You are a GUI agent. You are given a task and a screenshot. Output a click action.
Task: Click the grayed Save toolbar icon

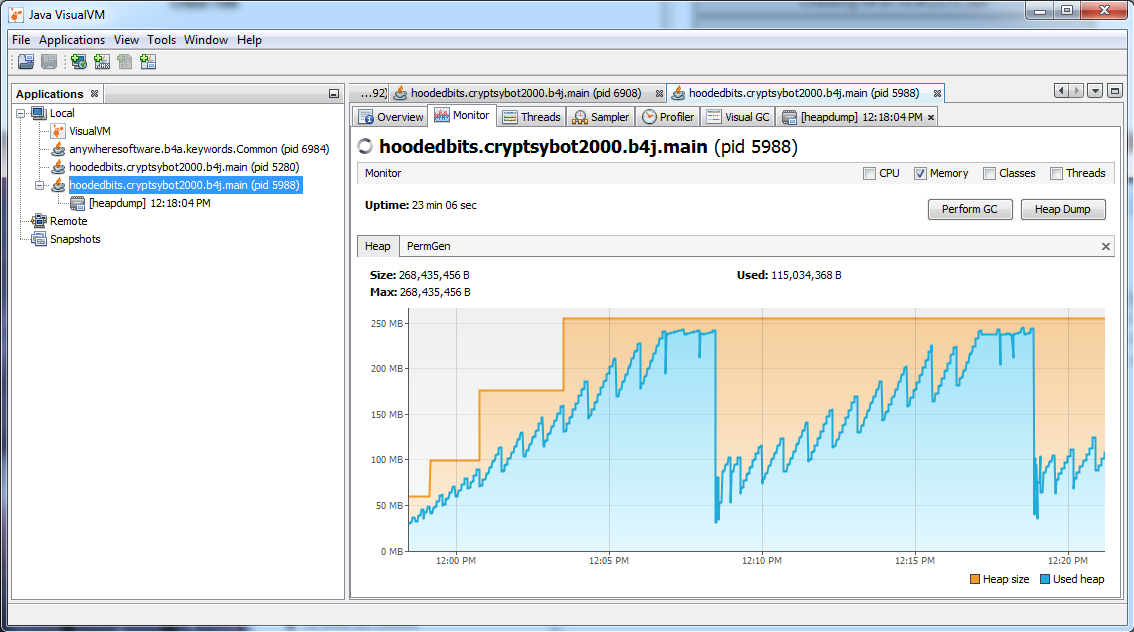[x=49, y=62]
